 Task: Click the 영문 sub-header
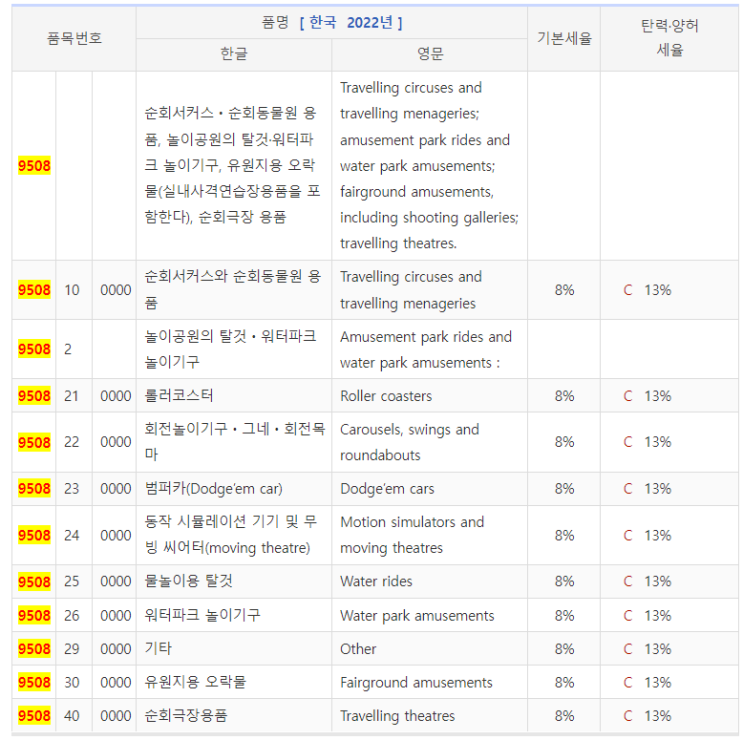(430, 54)
